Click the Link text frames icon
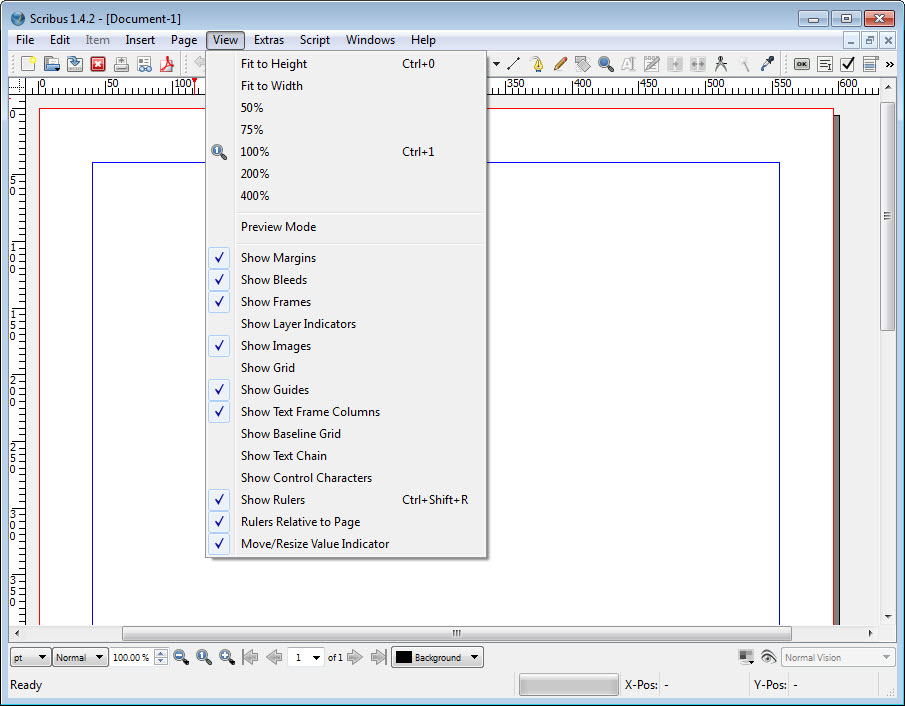Viewport: 905px width, 706px height. pyautogui.click(x=675, y=63)
